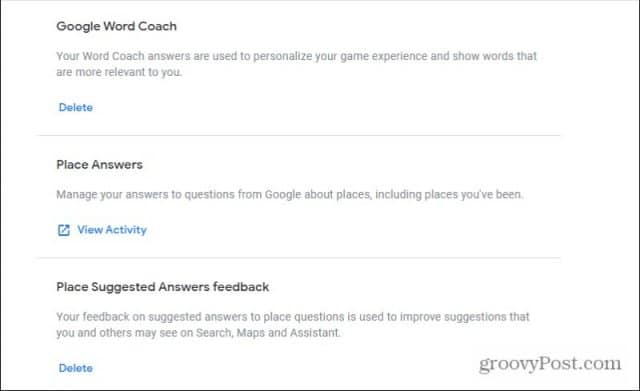
Task: Click the Place Answers description text
Action: tap(289, 194)
